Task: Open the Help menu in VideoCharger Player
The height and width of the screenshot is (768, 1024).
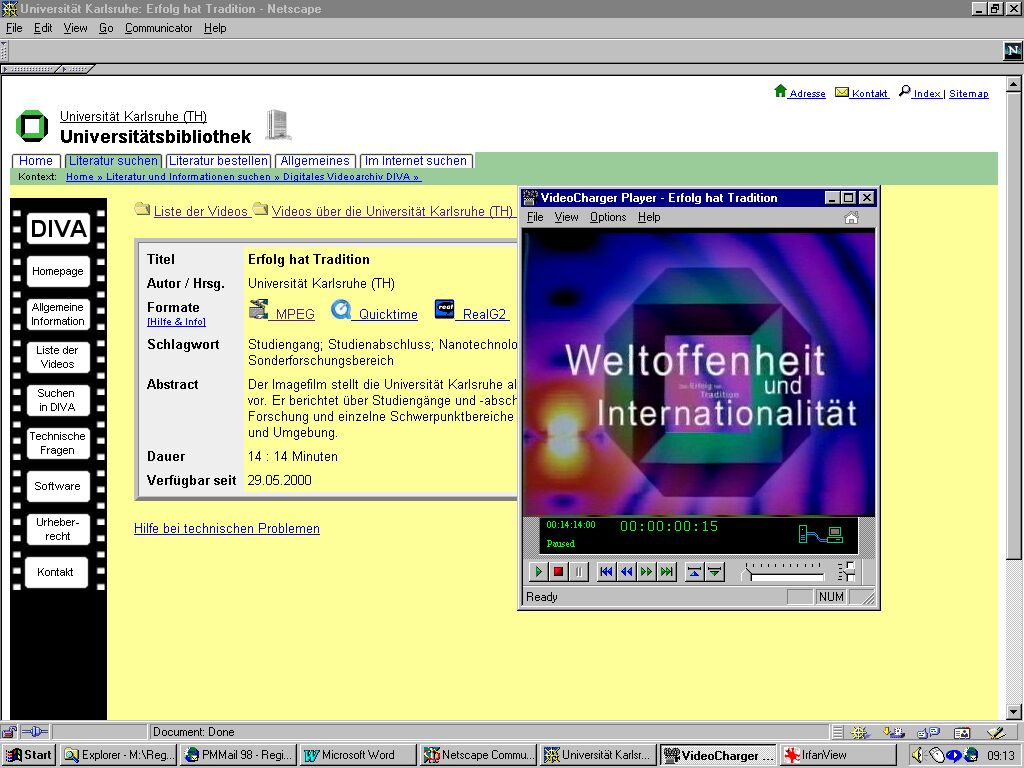Action: [x=649, y=217]
